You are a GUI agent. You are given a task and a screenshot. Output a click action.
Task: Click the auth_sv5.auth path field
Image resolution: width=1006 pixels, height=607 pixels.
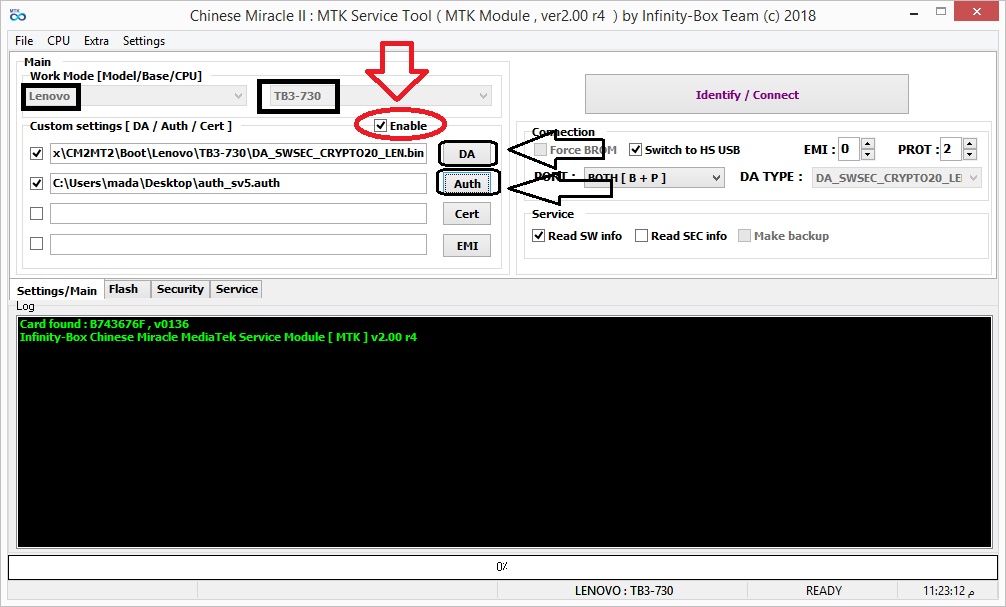tap(238, 184)
